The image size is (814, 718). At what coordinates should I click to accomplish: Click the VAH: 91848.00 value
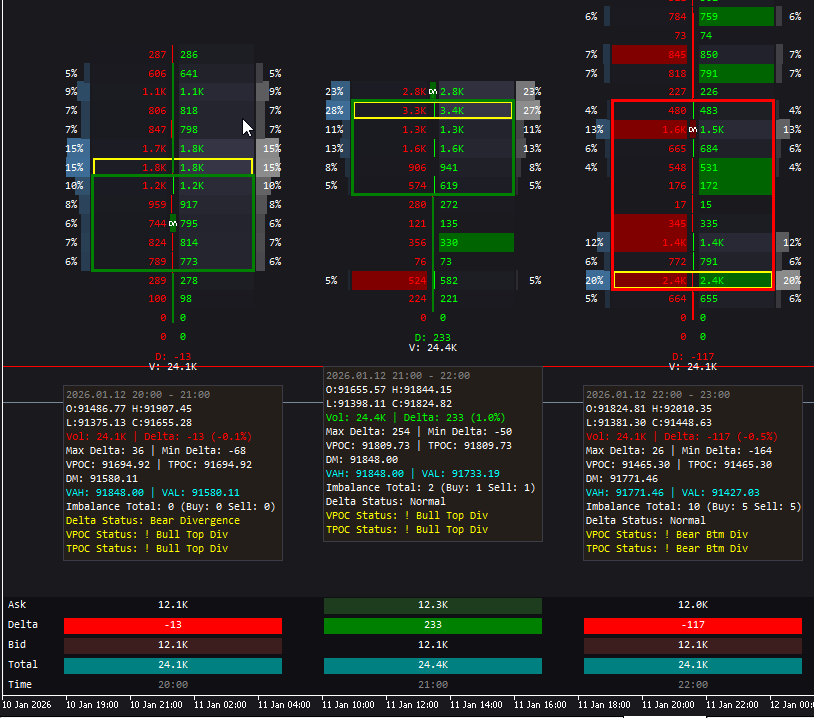coord(107,492)
